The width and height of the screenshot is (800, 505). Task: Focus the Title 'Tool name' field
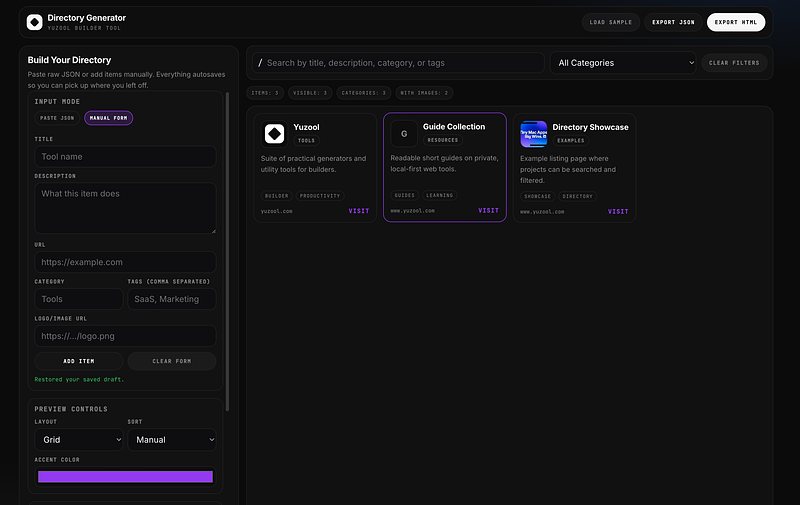coord(125,157)
